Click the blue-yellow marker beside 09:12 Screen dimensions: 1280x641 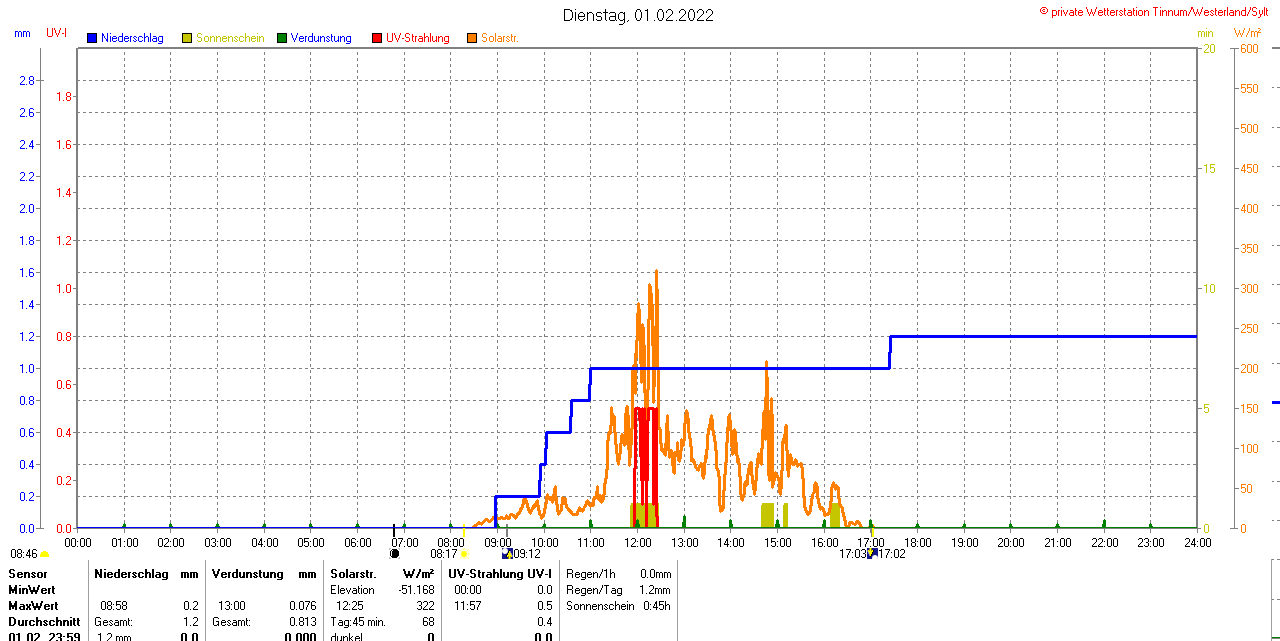coord(507,553)
